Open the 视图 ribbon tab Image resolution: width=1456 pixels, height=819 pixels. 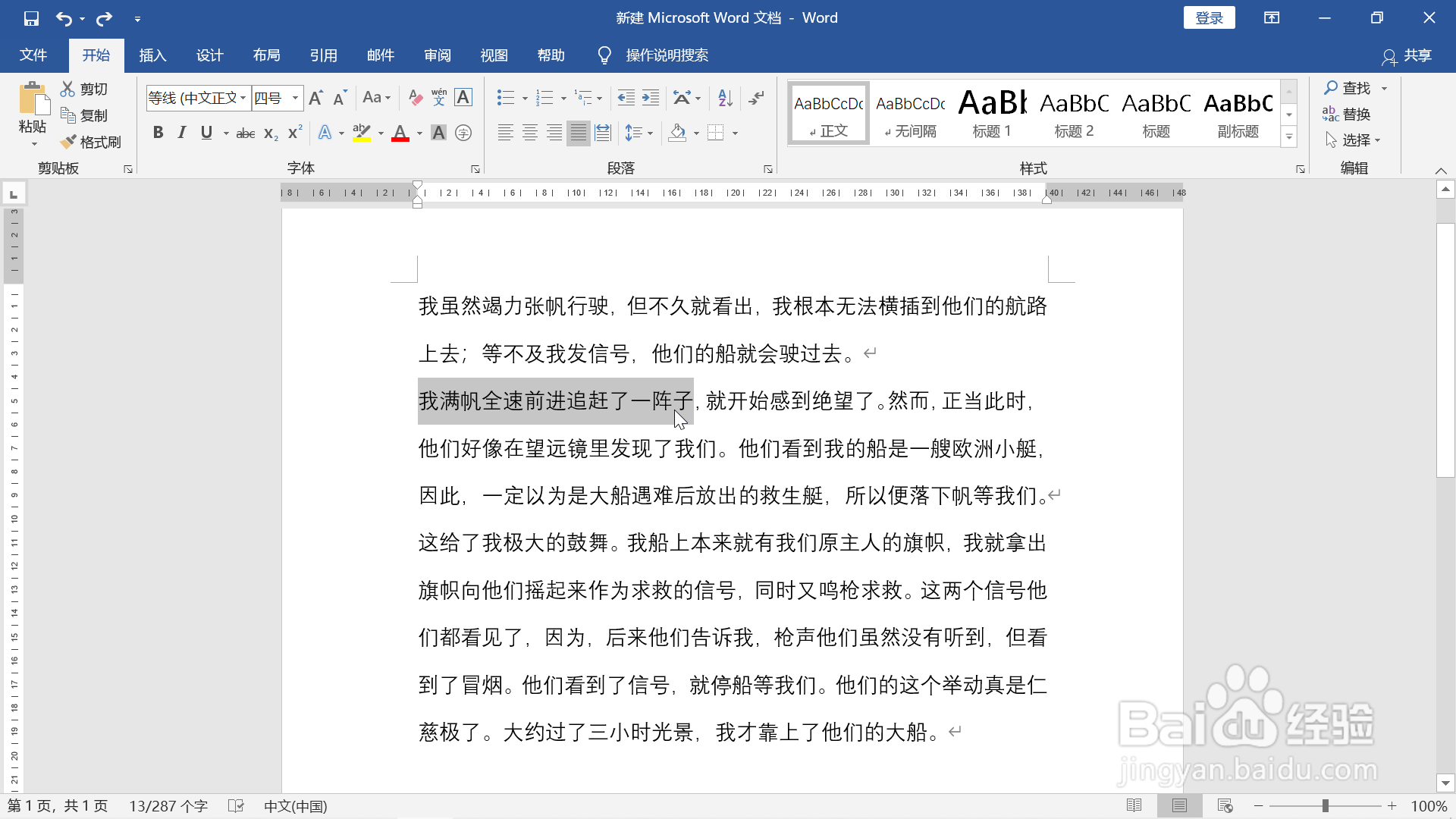(494, 55)
